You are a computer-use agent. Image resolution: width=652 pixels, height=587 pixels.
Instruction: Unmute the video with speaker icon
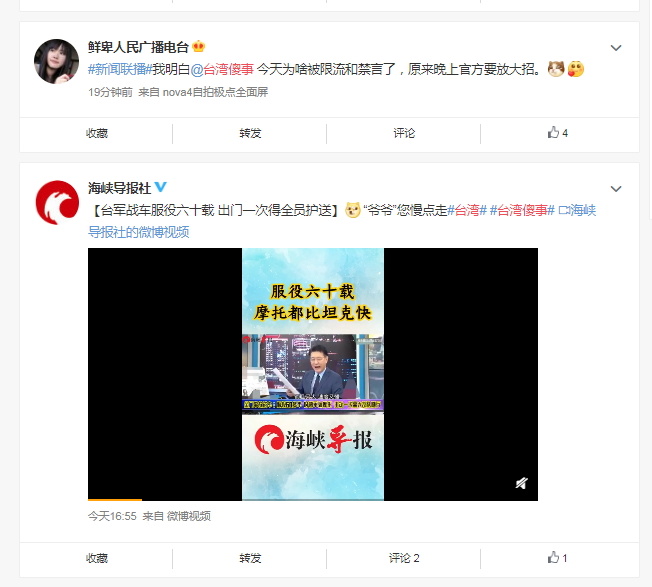coord(522,483)
